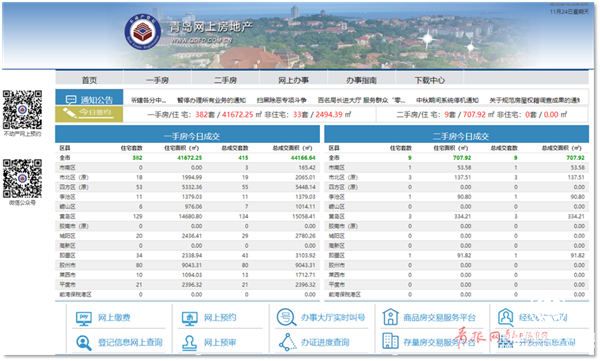Viewport: 600px width, 361px height.
Task: Click the 青岛网上房地产 circular logo
Action: [143, 31]
